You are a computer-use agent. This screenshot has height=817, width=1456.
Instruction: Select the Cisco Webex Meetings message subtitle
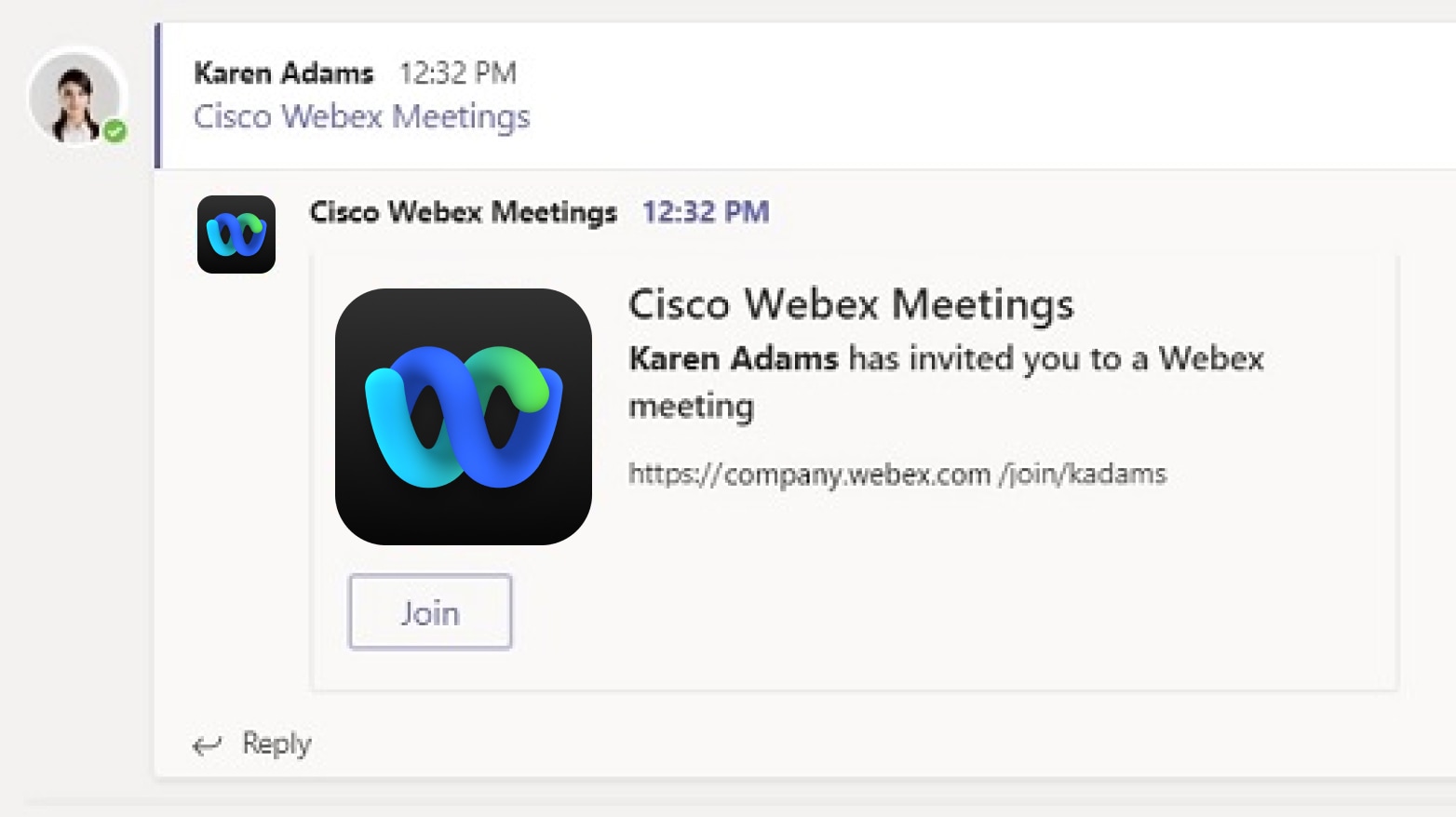click(361, 117)
